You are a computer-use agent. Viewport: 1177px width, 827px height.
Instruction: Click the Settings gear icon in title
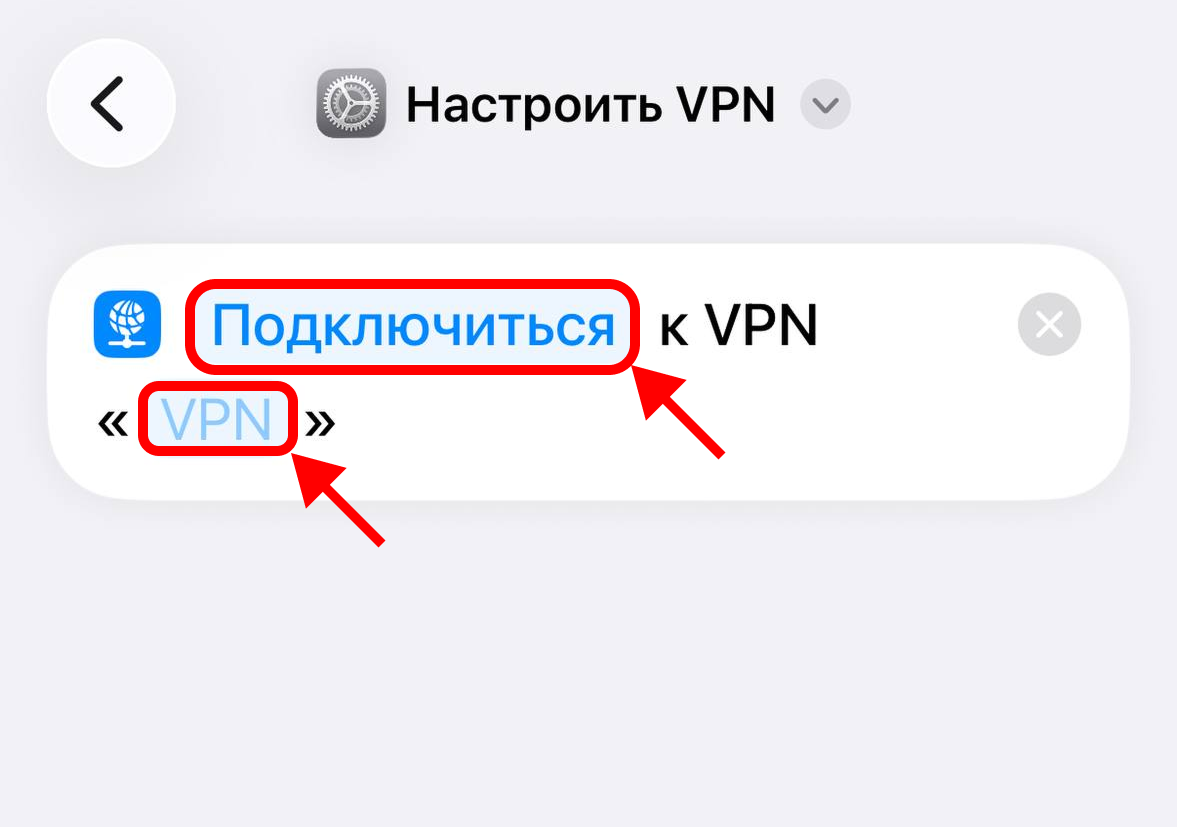click(x=351, y=103)
